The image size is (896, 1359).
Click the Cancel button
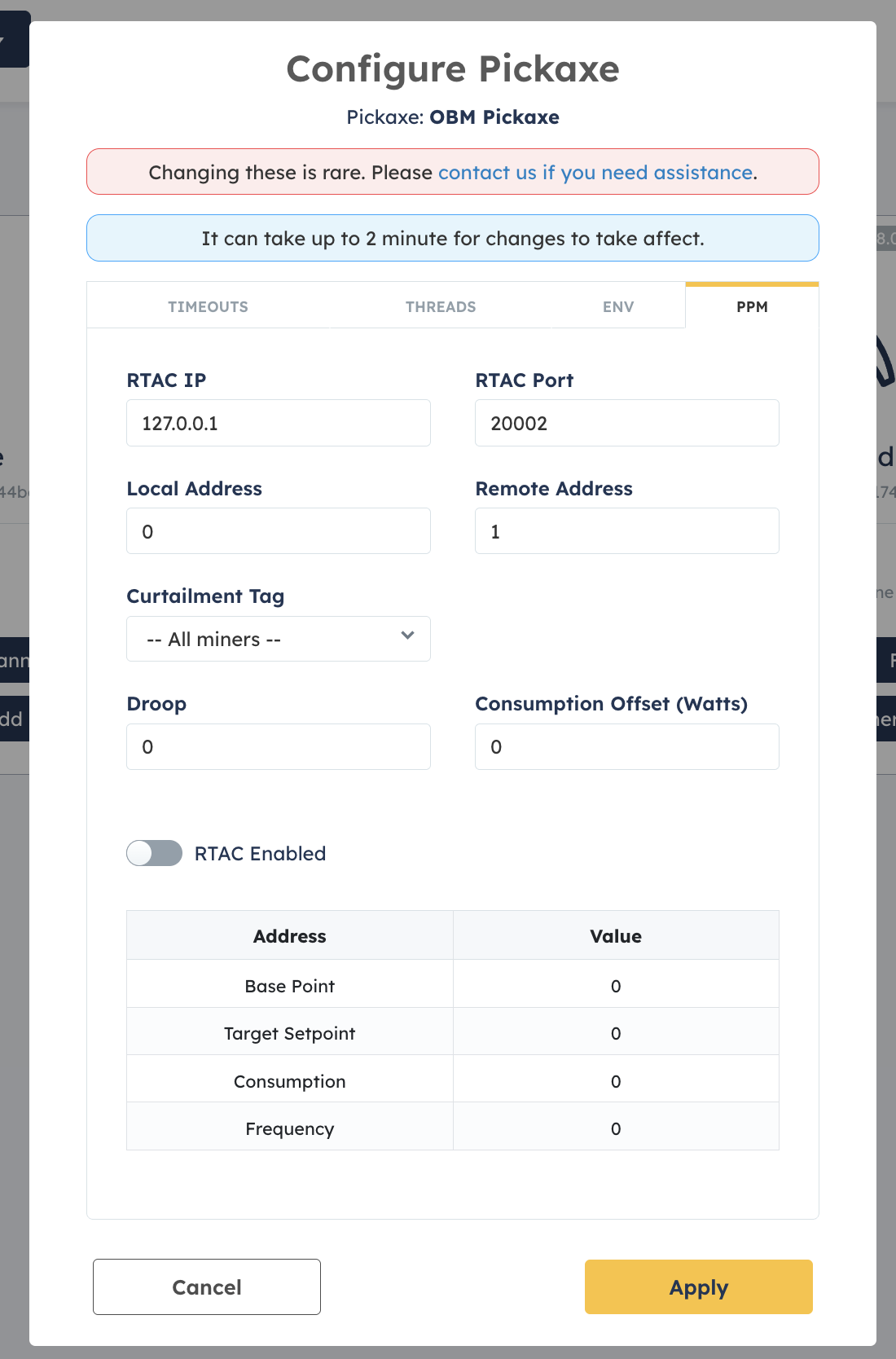tap(206, 1286)
